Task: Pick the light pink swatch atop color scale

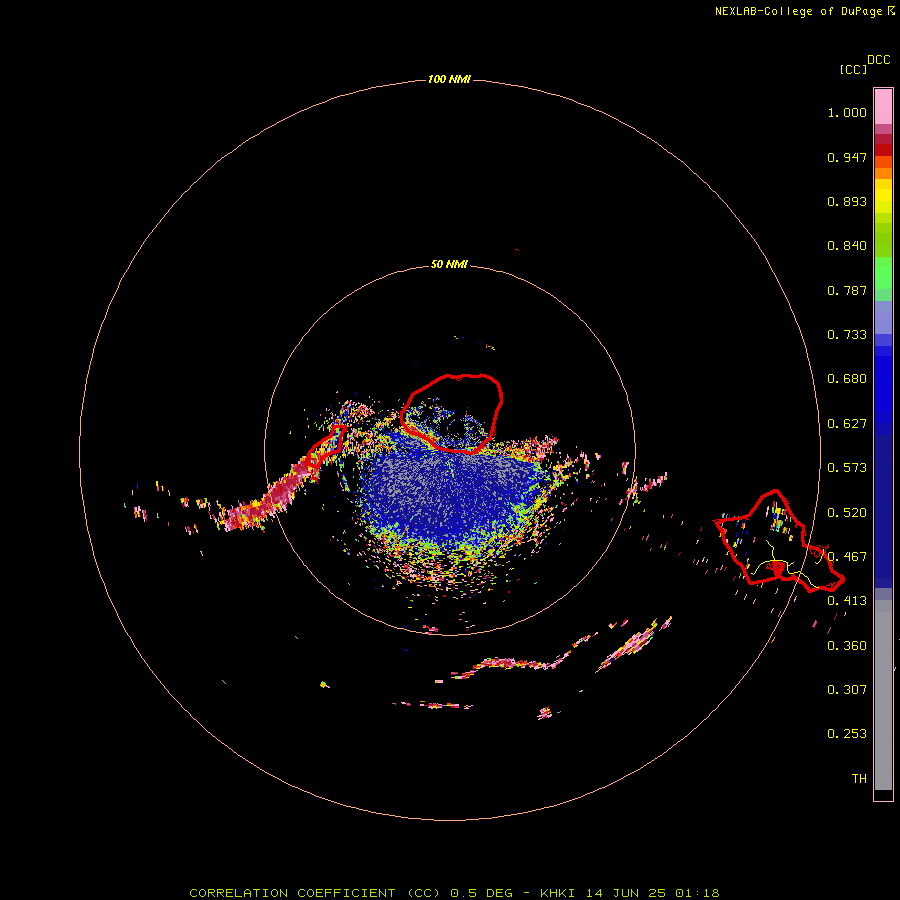Action: (883, 107)
